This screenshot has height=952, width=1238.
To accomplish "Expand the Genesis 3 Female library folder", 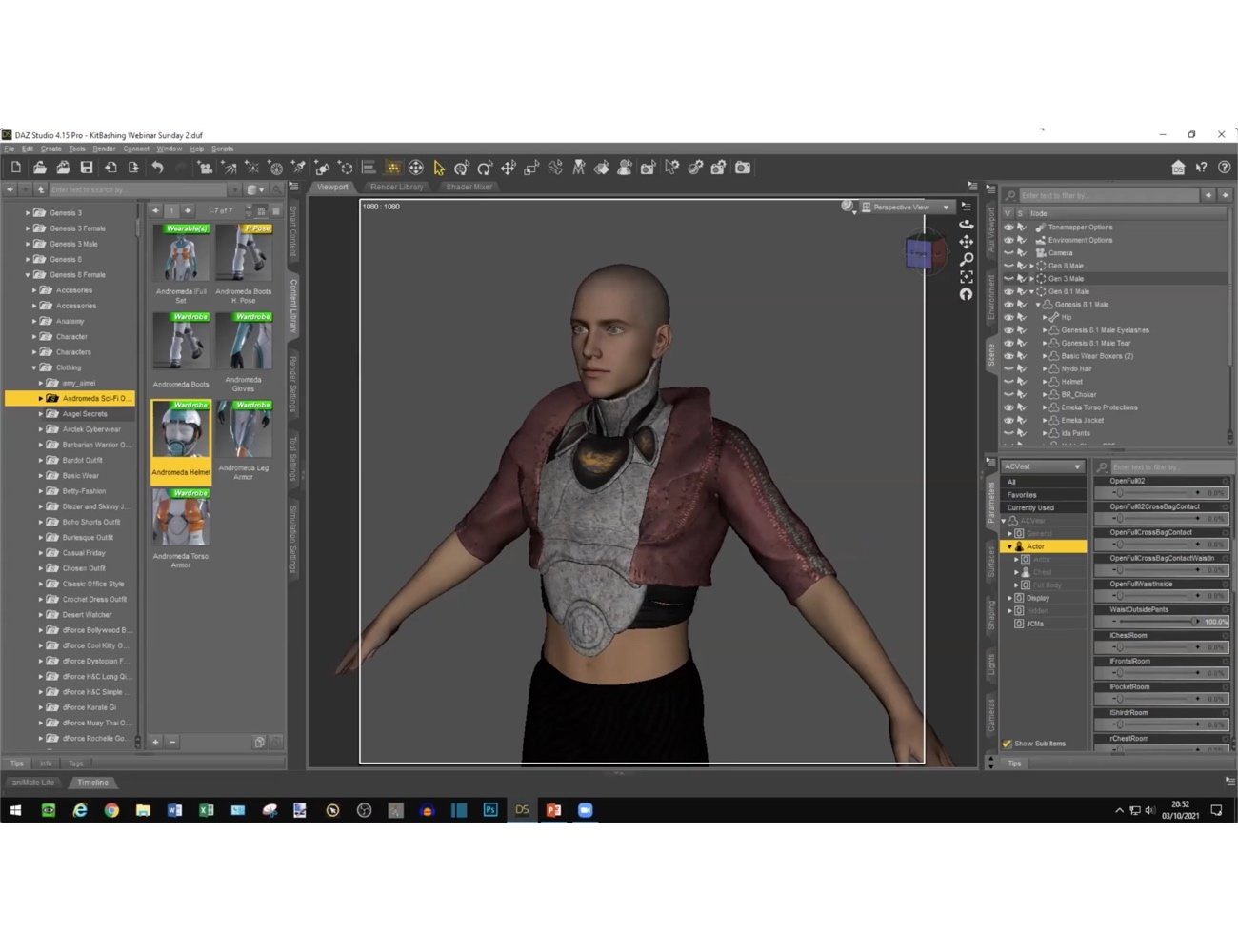I will [x=28, y=228].
